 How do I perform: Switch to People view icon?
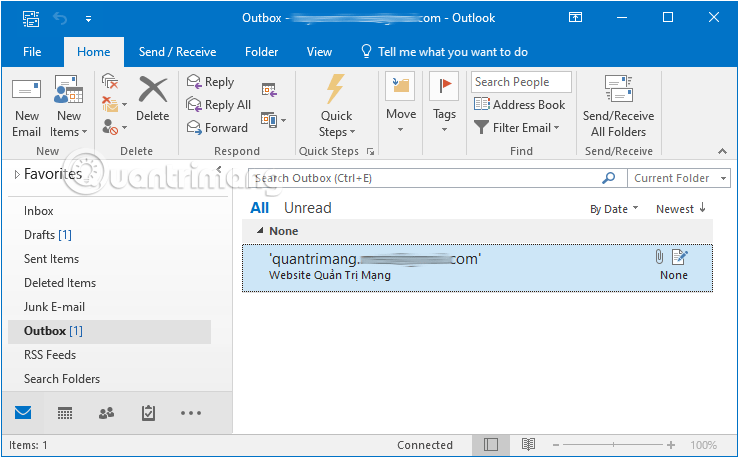[x=106, y=413]
